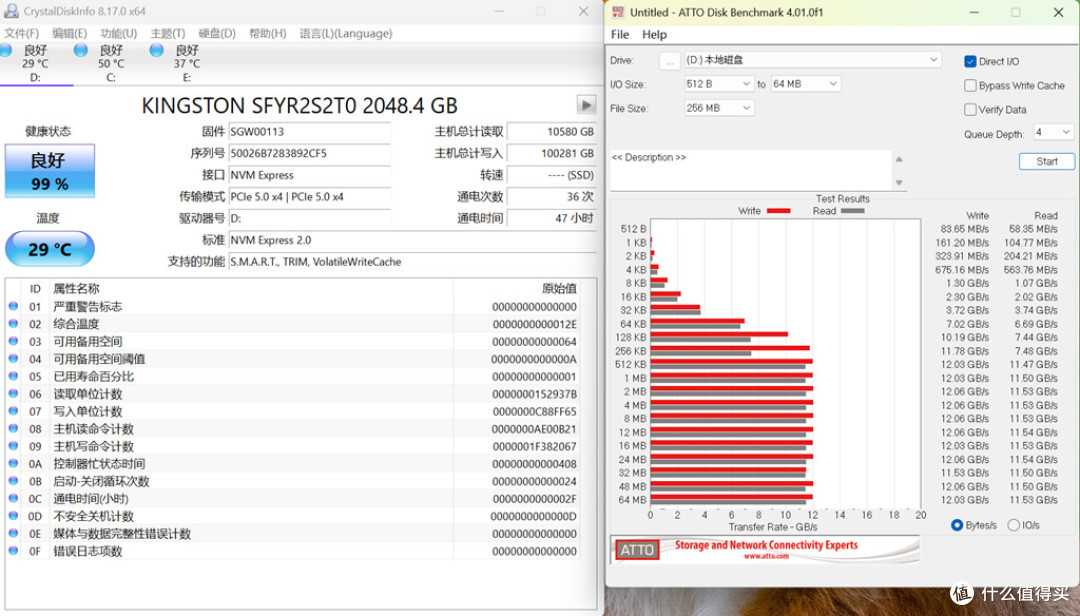Click the status dot of attribute 0D
Screen dimensions: 1080x616
click(13, 515)
